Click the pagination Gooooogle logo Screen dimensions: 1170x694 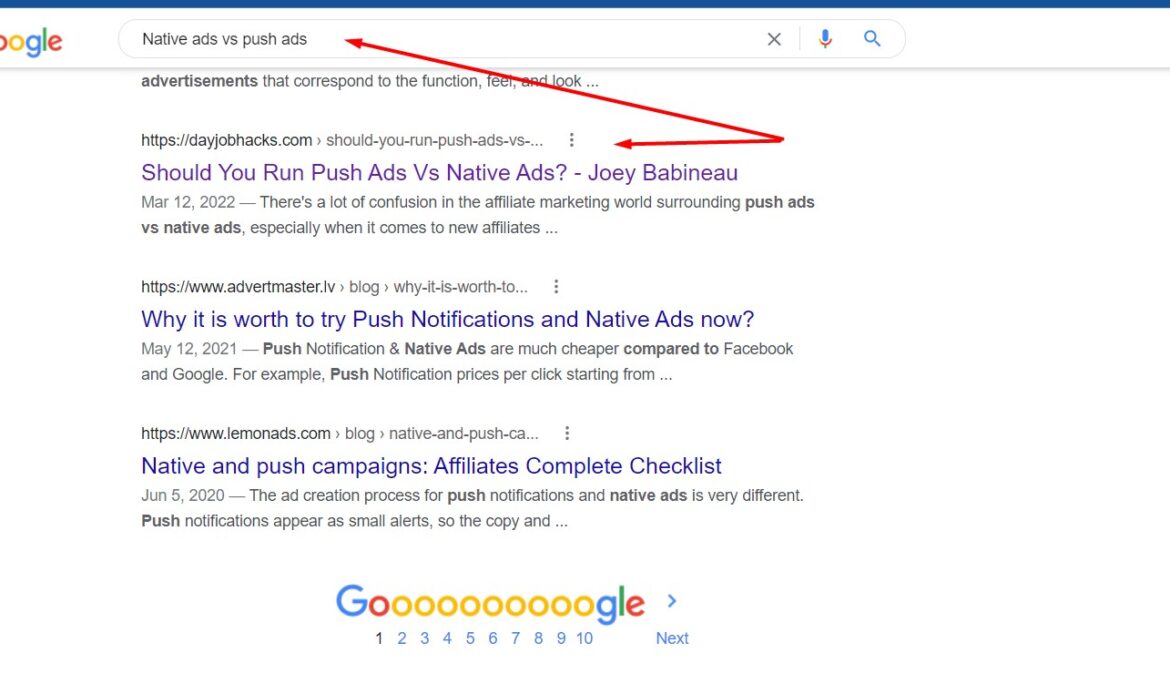(x=490, y=603)
